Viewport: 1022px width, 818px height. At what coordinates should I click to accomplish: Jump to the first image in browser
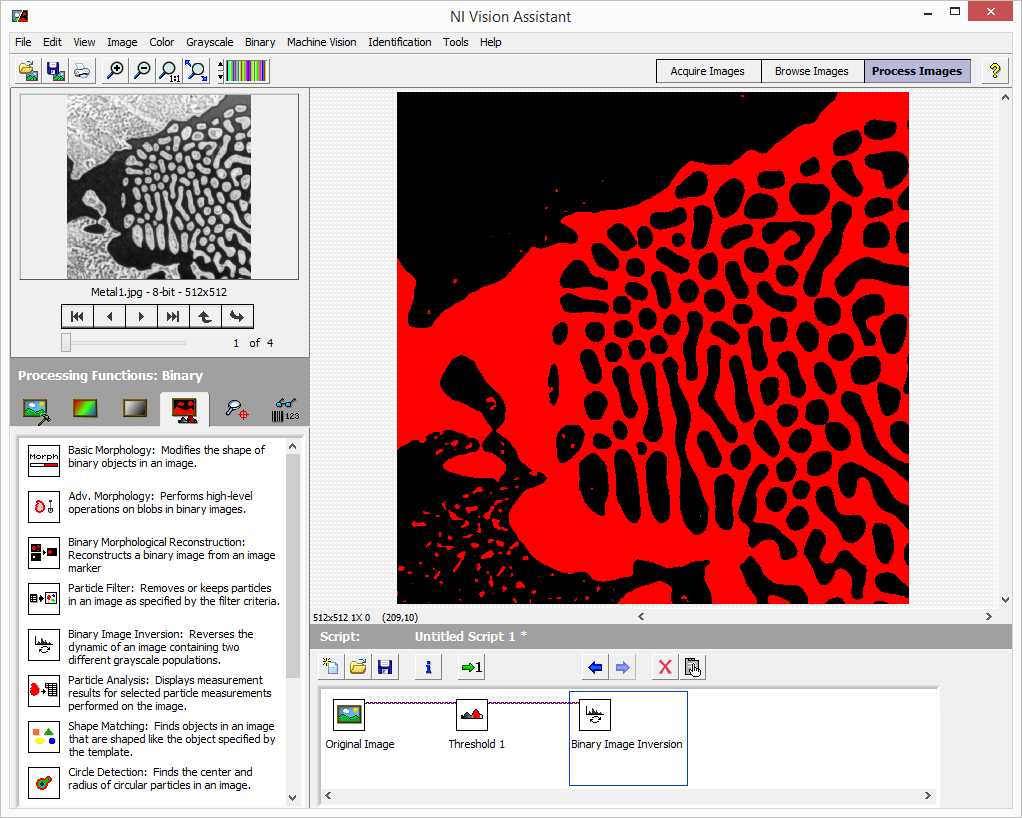click(78, 317)
